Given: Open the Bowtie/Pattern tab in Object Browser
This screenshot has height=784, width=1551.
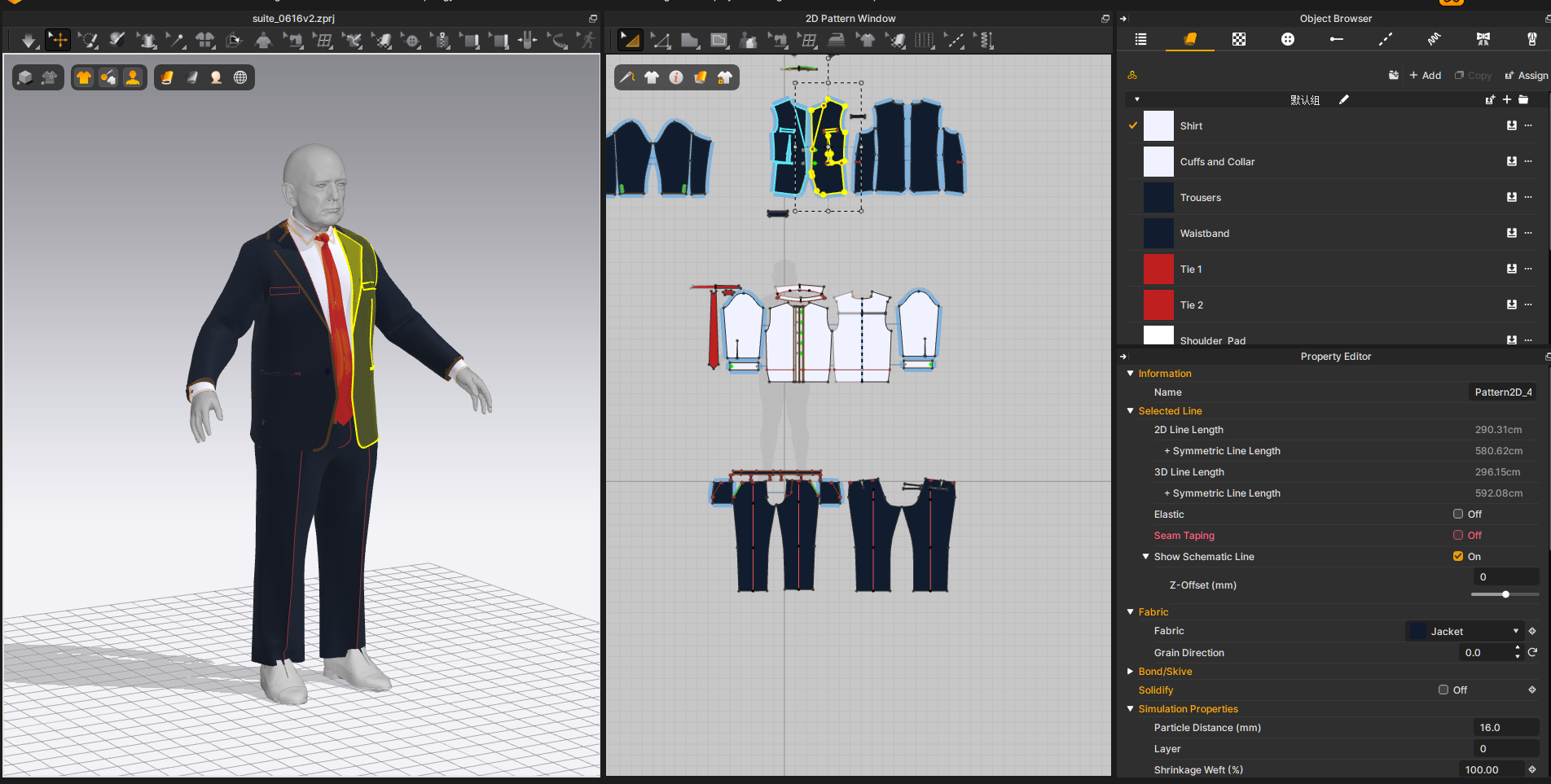Looking at the screenshot, I should click(1483, 39).
